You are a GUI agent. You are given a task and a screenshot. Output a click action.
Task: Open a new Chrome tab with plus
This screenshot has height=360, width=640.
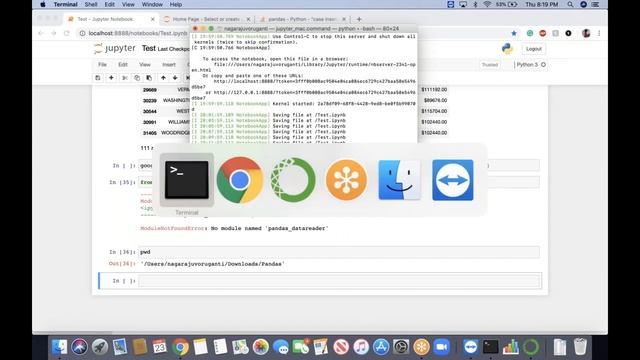click(x=359, y=19)
